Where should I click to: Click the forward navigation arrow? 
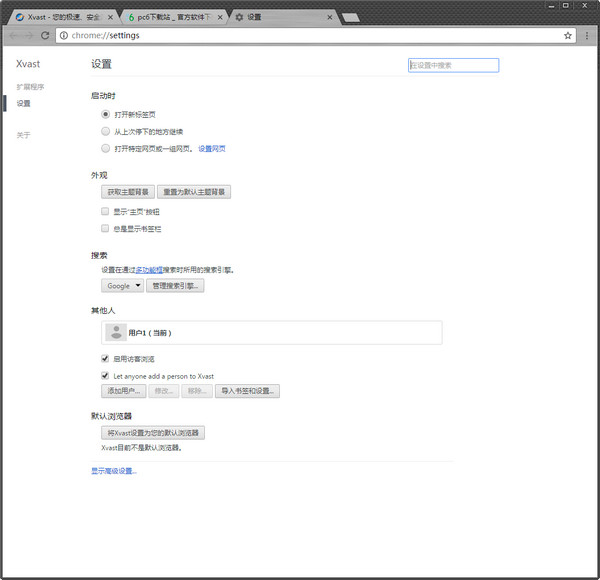pos(28,35)
